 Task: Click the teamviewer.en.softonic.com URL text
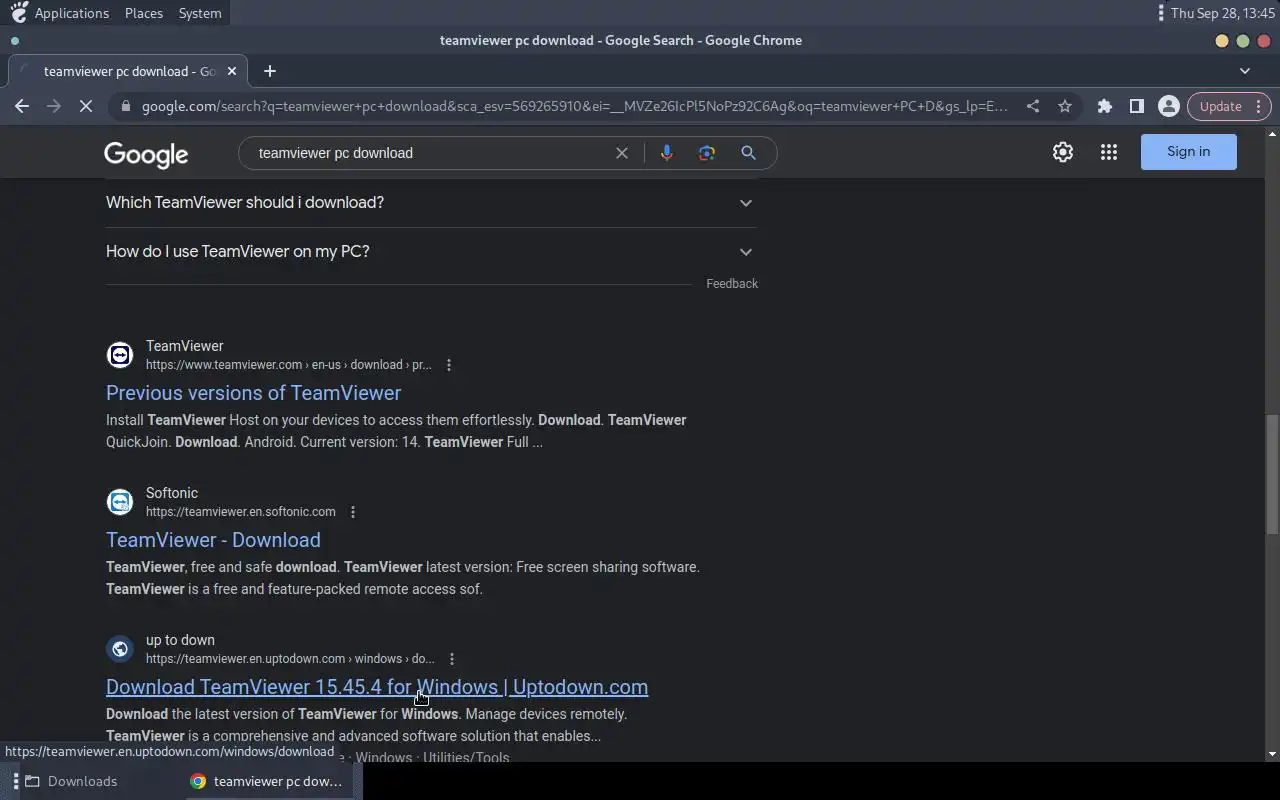pos(241,512)
